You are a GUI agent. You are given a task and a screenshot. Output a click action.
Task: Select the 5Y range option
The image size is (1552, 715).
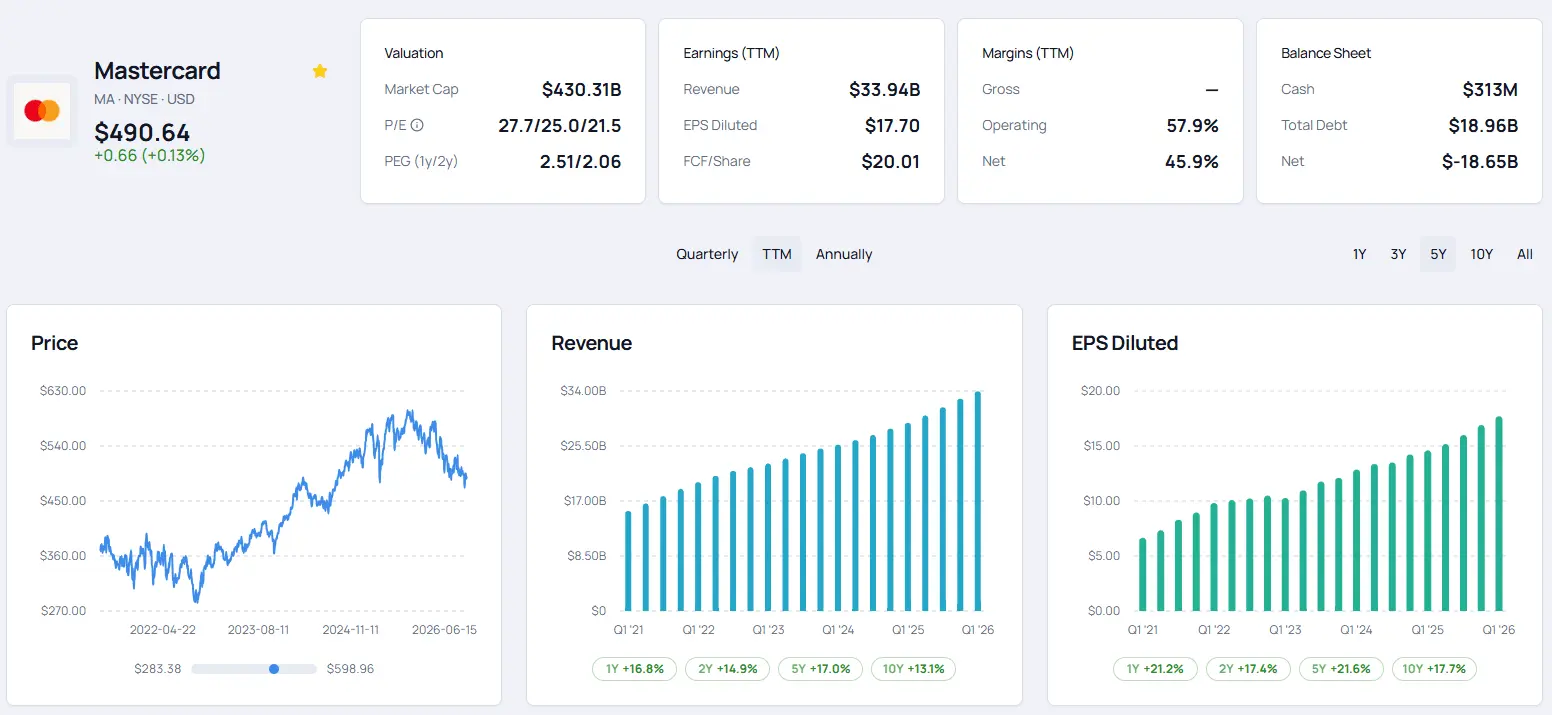[1438, 254]
